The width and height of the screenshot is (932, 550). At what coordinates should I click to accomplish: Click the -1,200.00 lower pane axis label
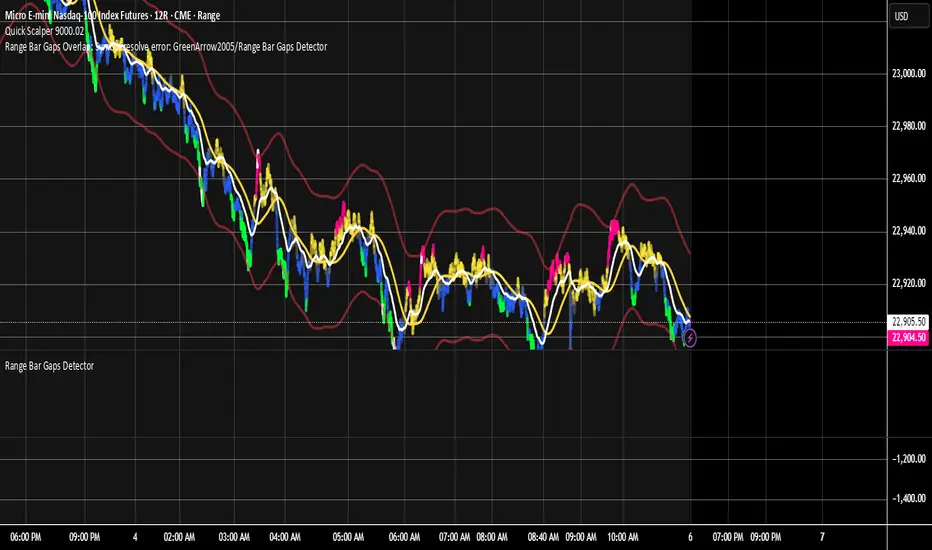(x=909, y=458)
